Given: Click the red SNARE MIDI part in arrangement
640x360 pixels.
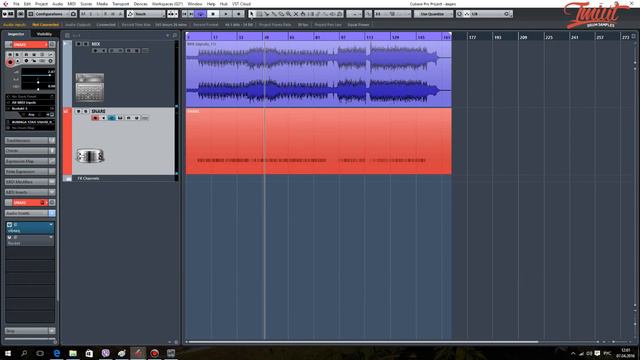Looking at the screenshot, I should pyautogui.click(x=318, y=141).
